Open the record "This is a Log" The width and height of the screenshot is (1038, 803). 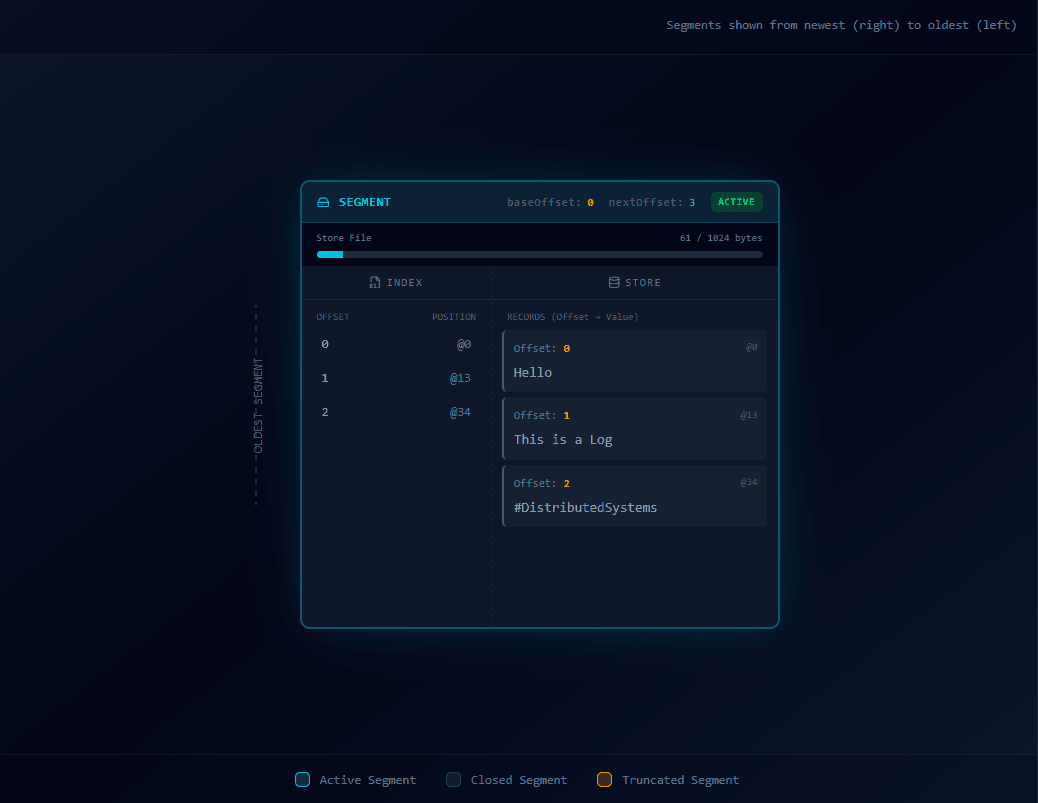pos(634,428)
